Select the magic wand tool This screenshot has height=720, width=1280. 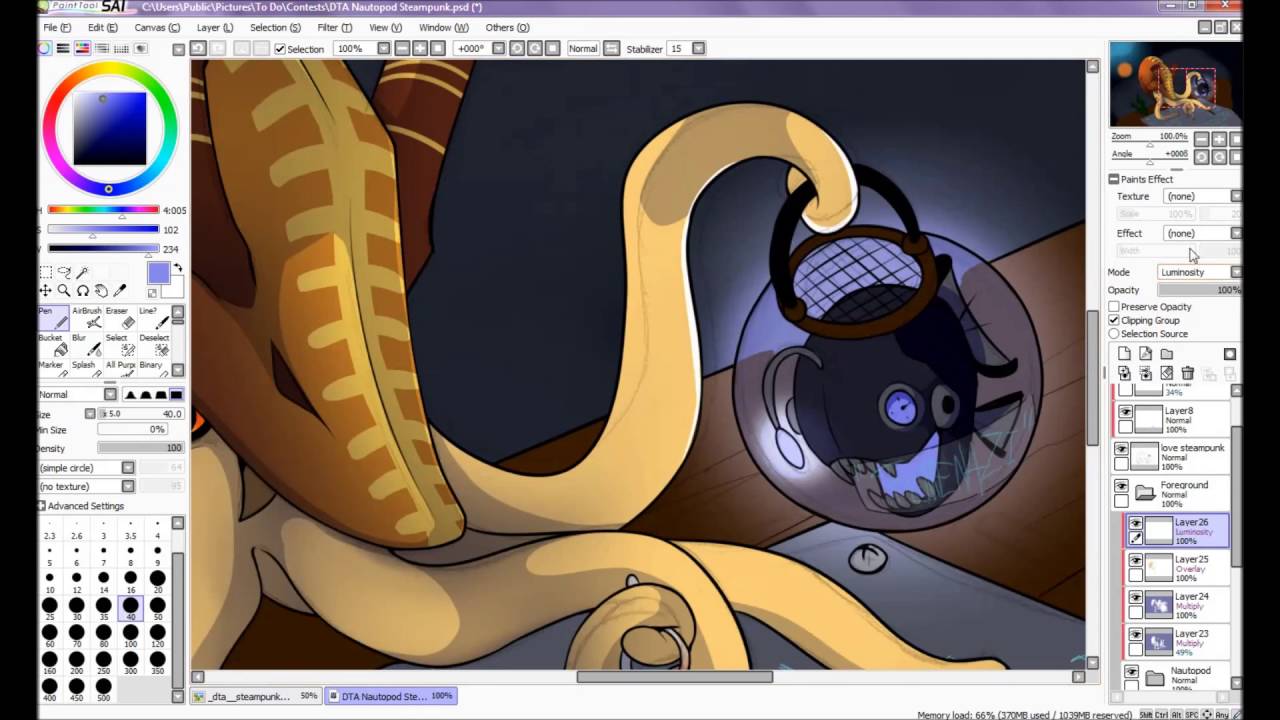(x=83, y=272)
